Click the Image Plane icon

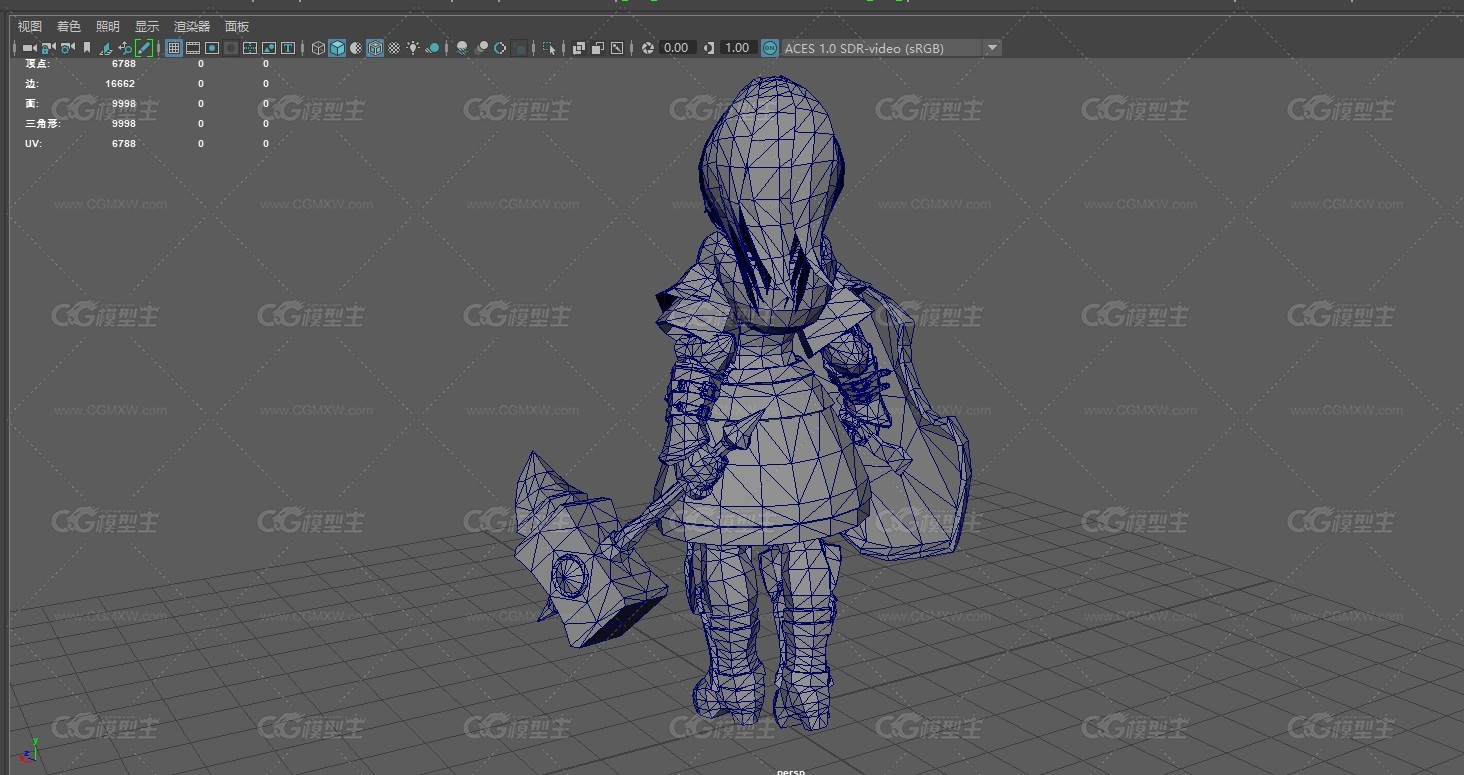tap(106, 48)
